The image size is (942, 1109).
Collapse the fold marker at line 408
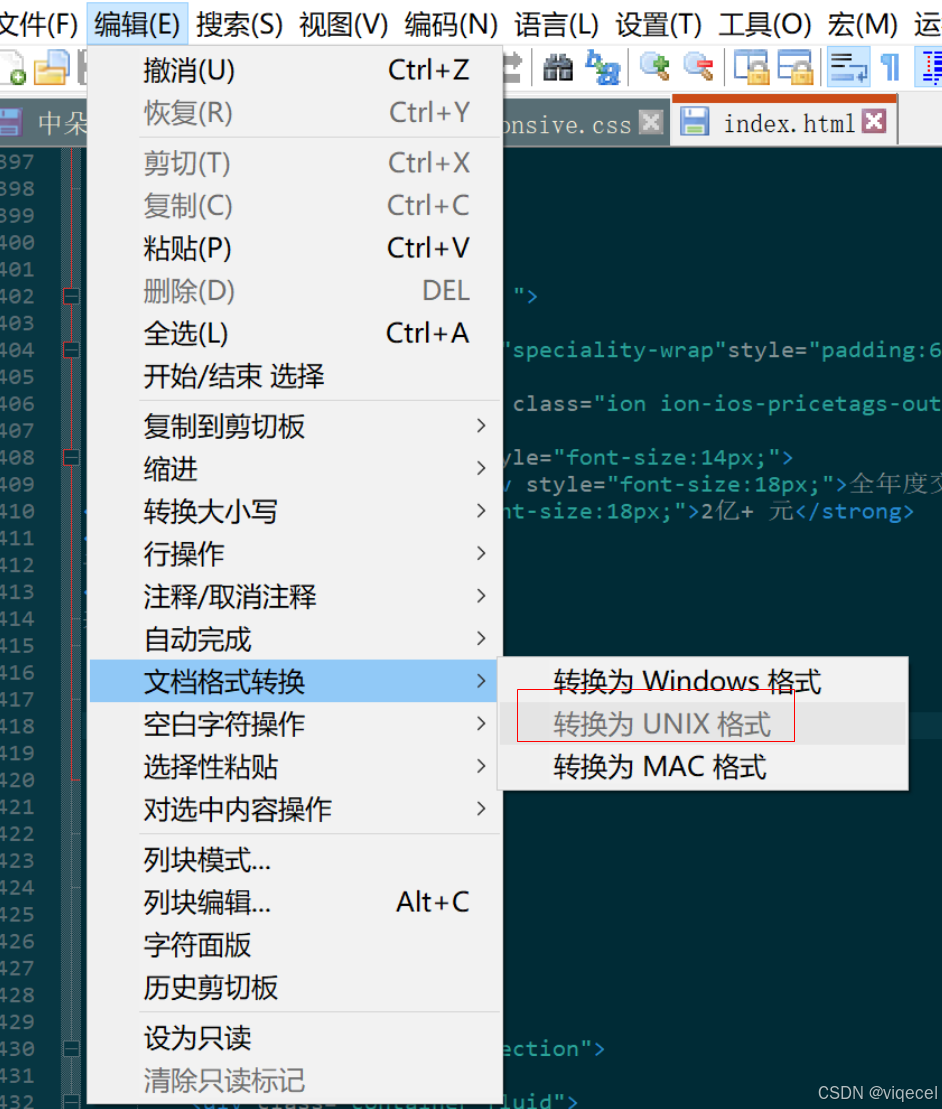[71, 457]
